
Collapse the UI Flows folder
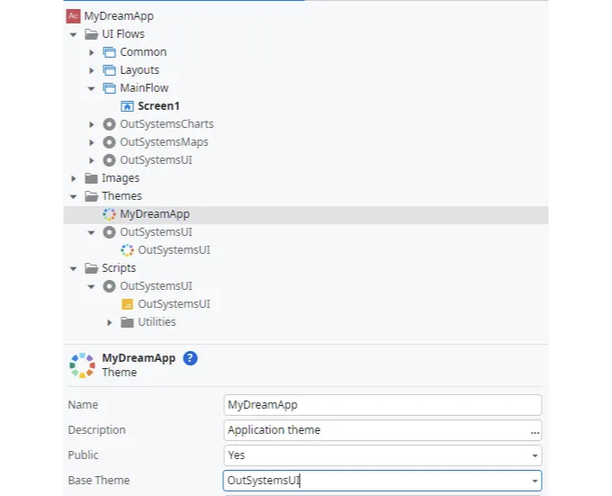click(73, 34)
